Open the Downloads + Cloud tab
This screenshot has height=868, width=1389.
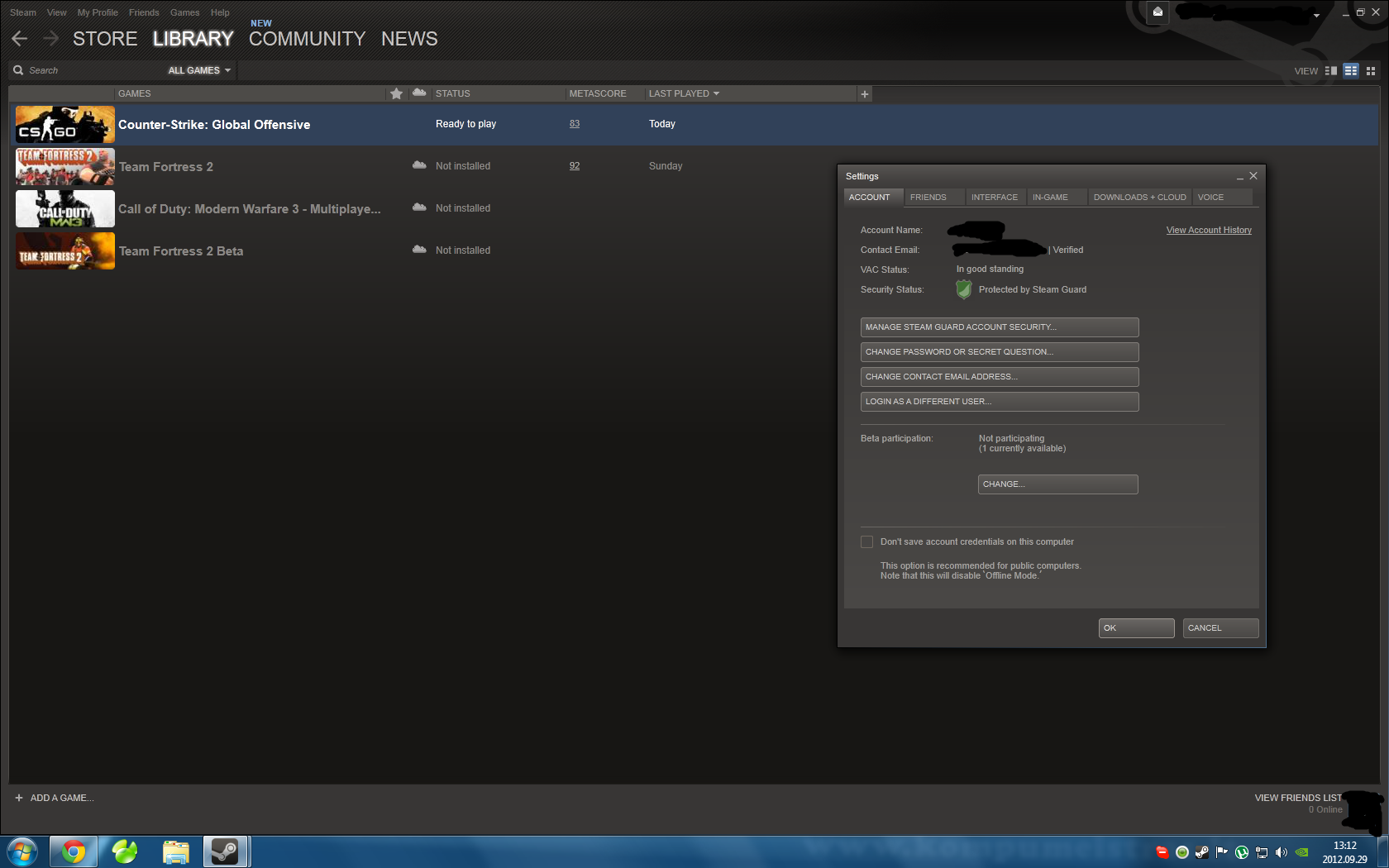coord(1140,198)
